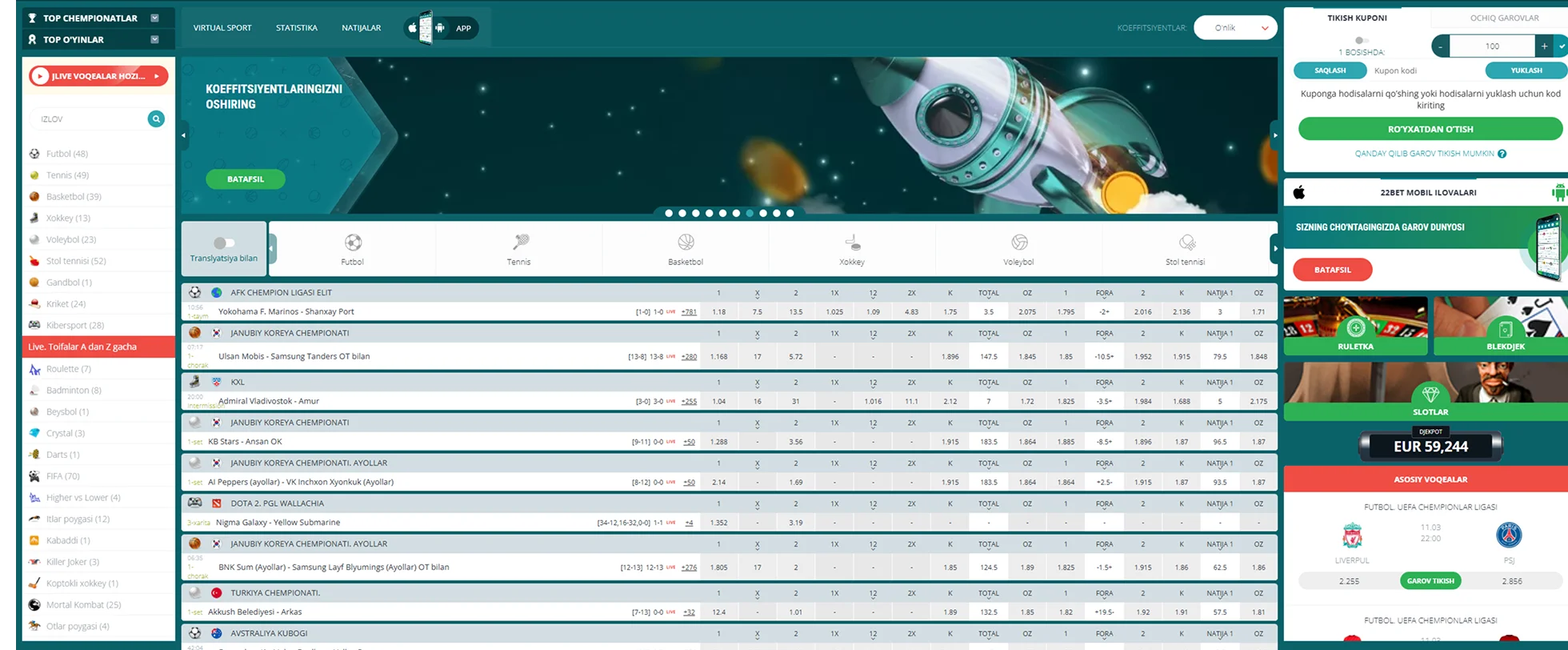Choose the Voleybol filter icon

coord(1019,242)
